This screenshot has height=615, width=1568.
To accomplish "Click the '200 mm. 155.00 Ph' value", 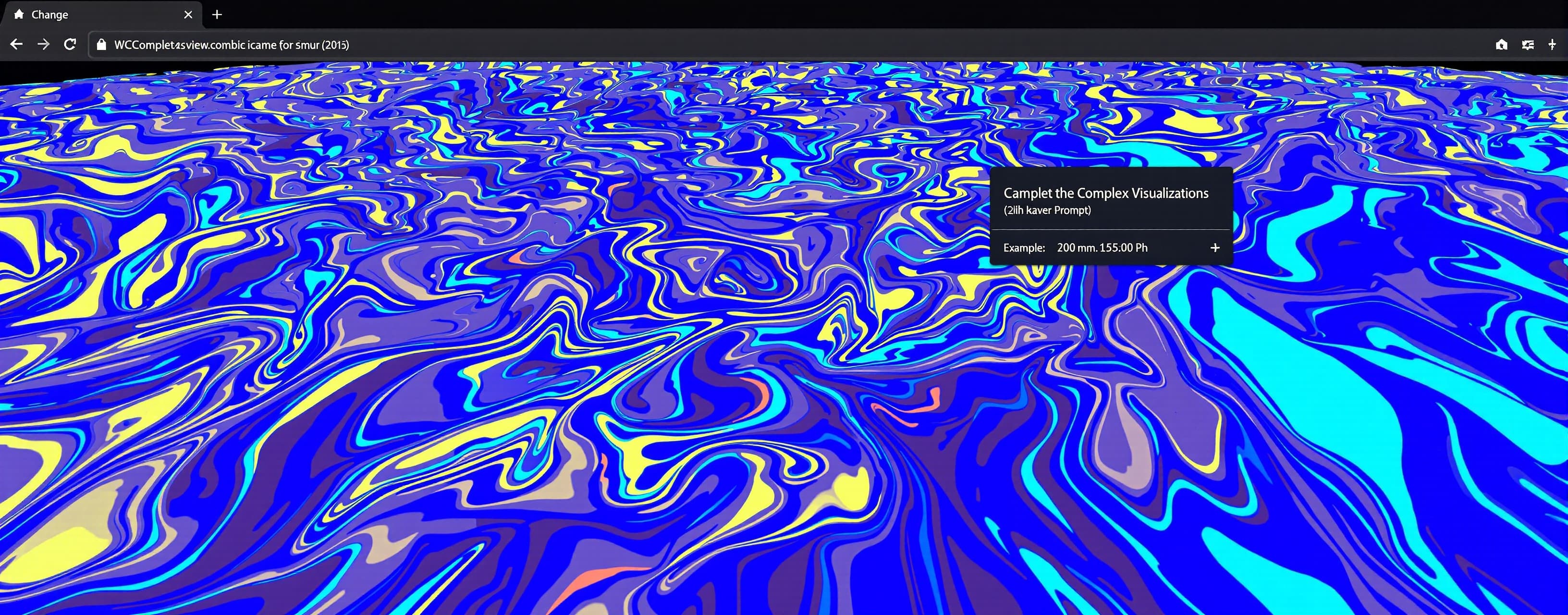I will (1102, 247).
